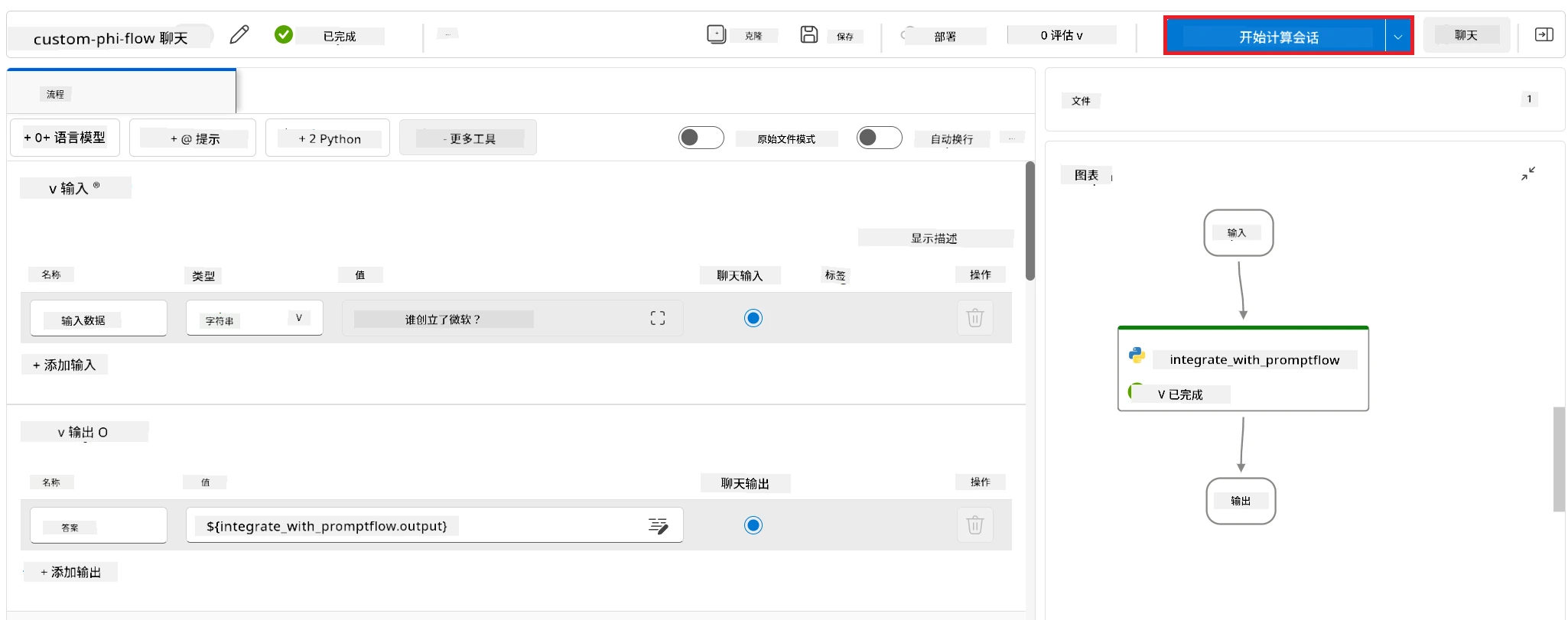Click the 答案 output name field

click(x=99, y=525)
